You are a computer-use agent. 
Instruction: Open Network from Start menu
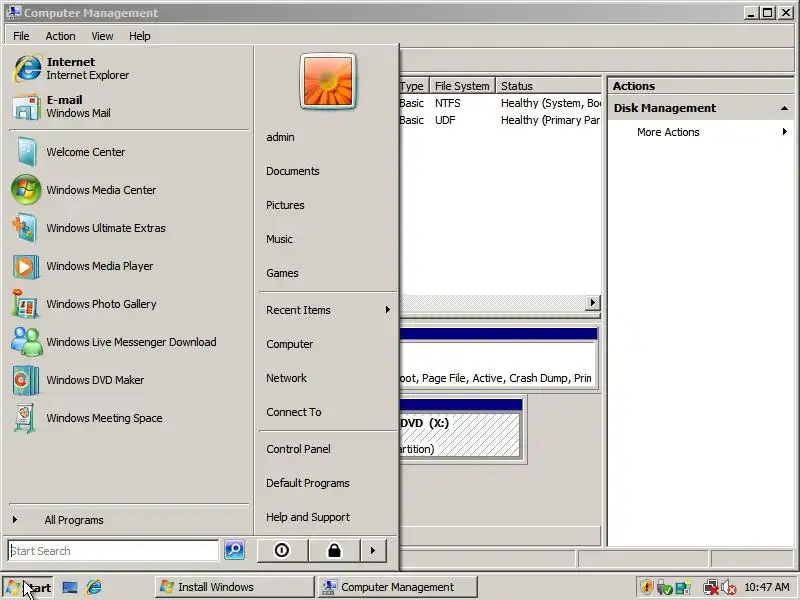click(x=328, y=378)
